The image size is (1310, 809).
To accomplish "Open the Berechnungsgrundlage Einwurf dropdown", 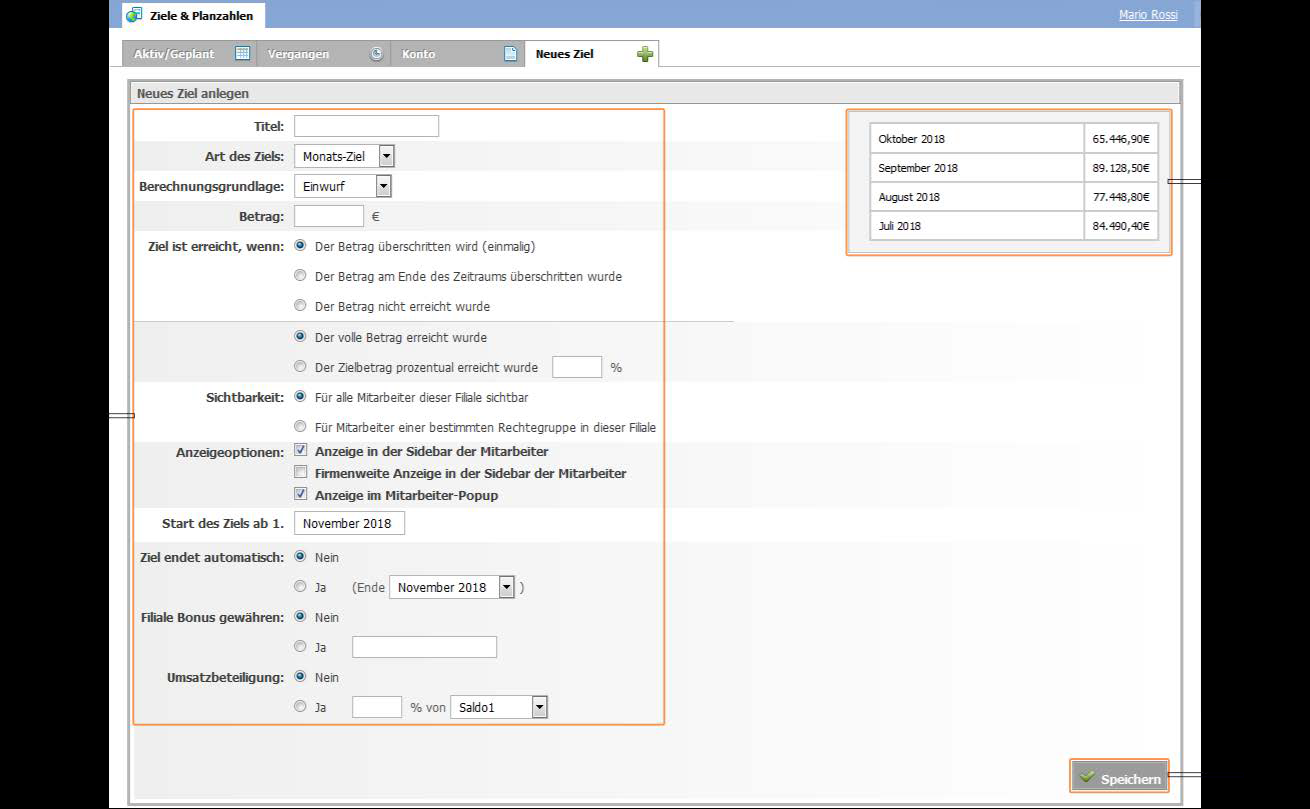I will point(342,186).
